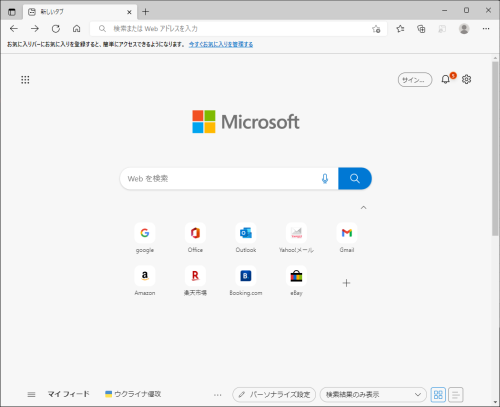500x407 pixels.
Task: Open the feed hamburger menu
Action: (31, 395)
